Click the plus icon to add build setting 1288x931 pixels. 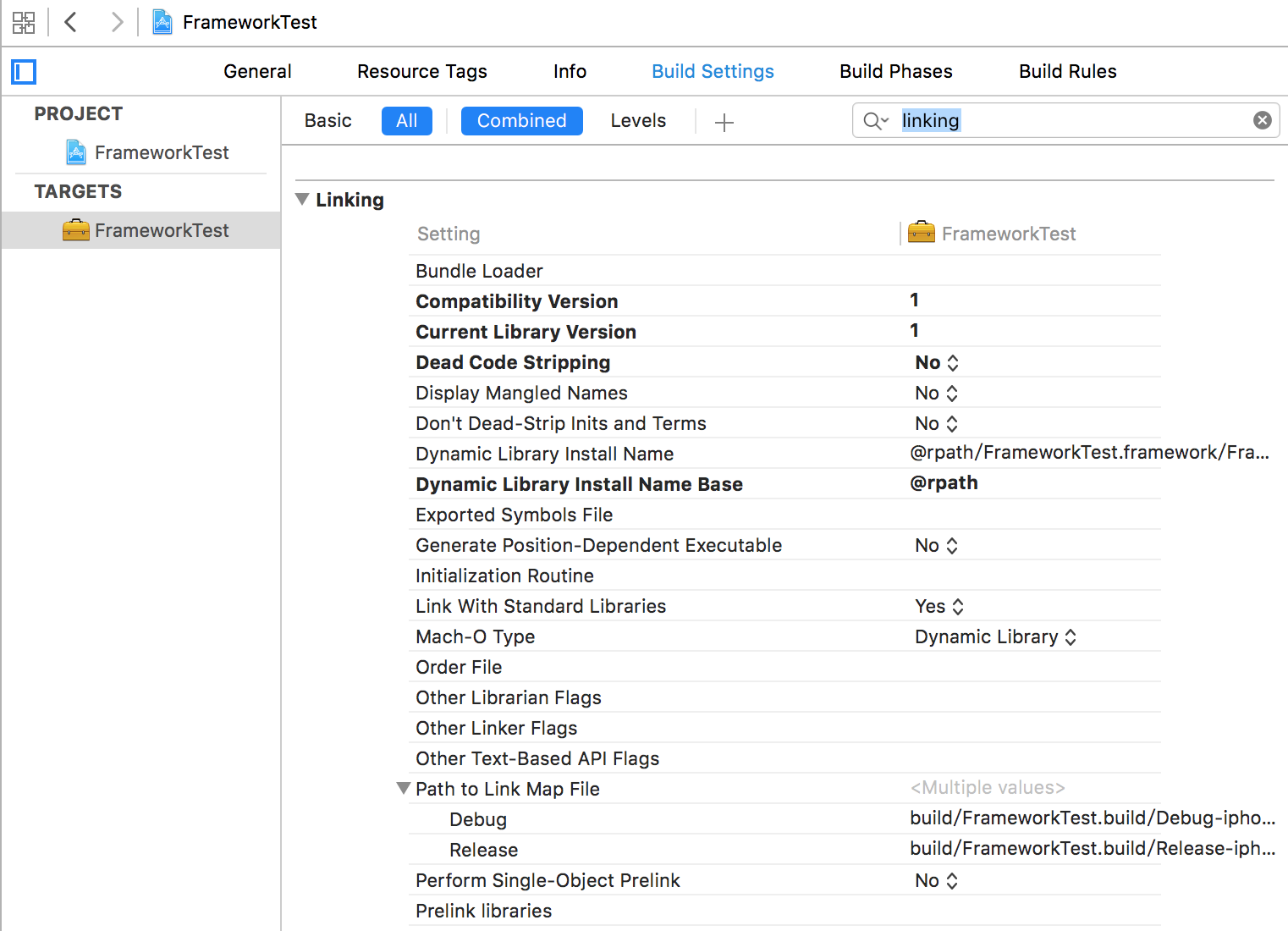pyautogui.click(x=724, y=123)
